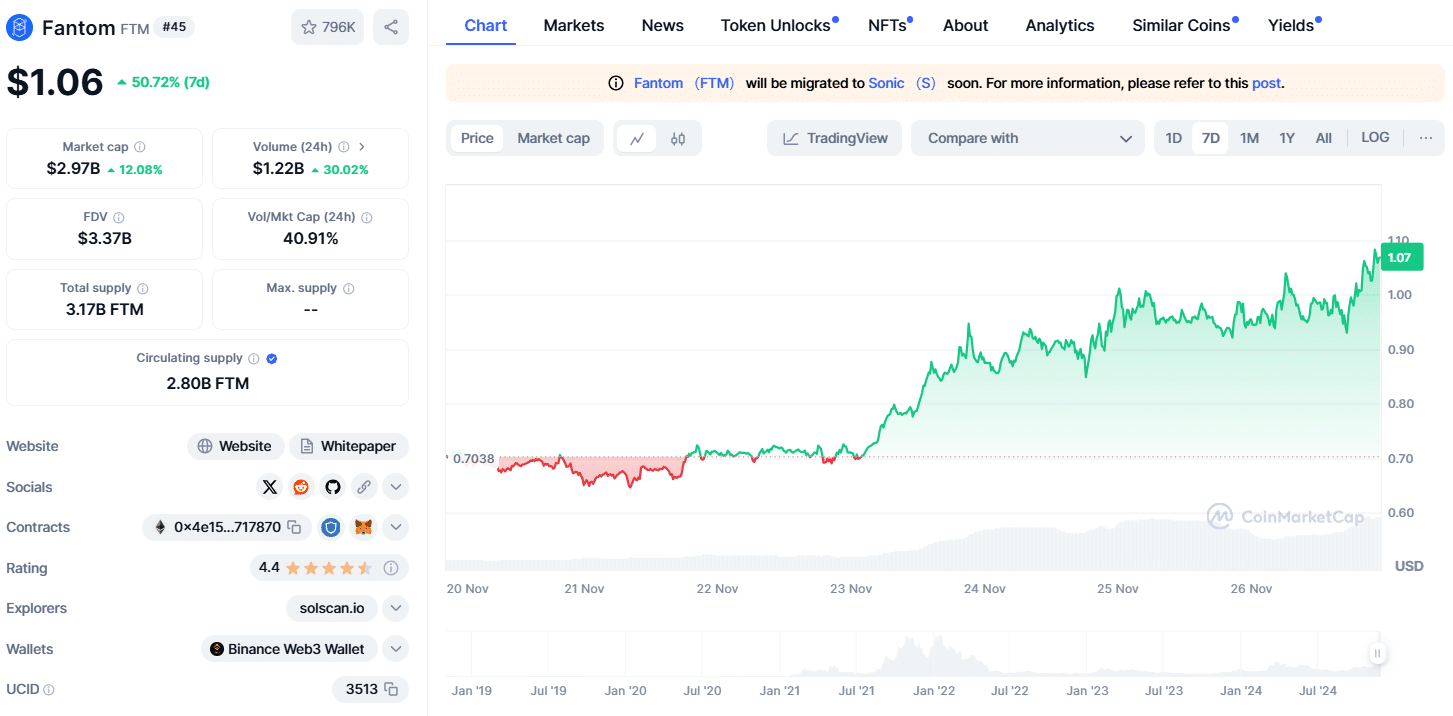The width and height of the screenshot is (1453, 716).
Task: Click Vol/Mkt Cap info icon
Action: 366,217
